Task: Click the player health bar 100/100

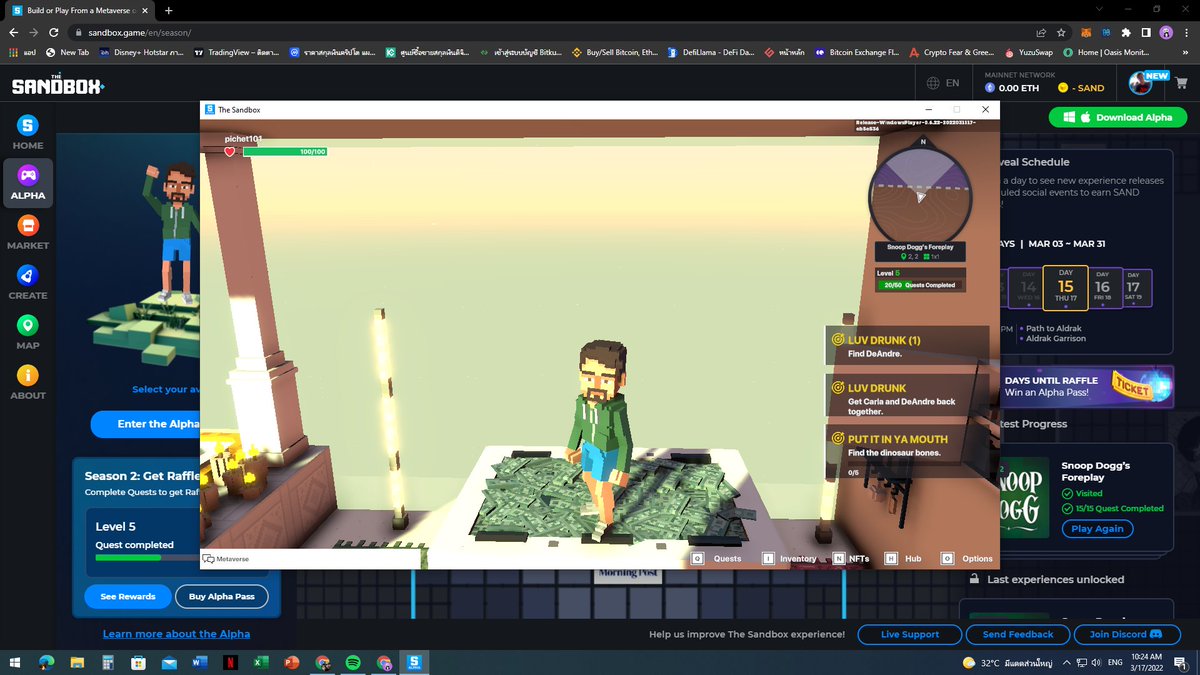Action: click(284, 152)
